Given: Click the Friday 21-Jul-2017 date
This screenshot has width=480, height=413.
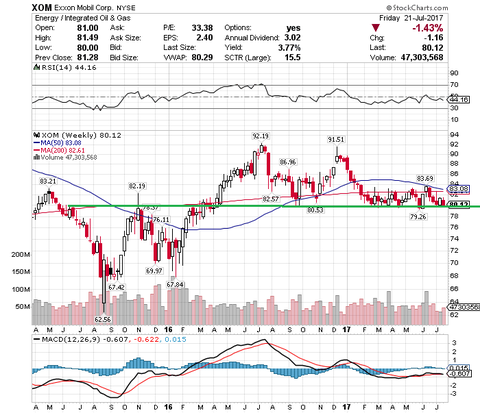Looking at the screenshot, I should point(411,18).
